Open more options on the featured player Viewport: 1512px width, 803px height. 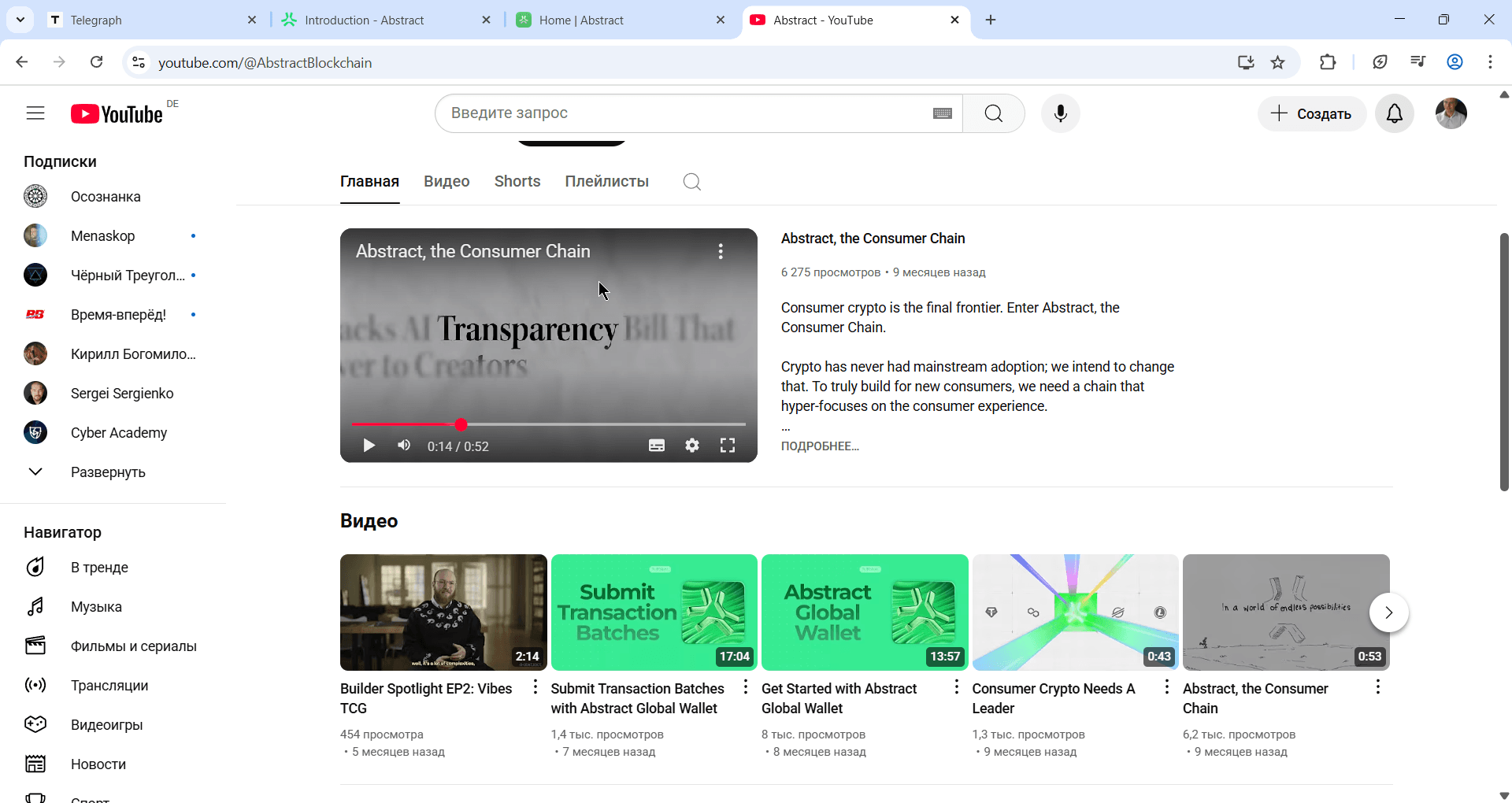pyautogui.click(x=721, y=251)
